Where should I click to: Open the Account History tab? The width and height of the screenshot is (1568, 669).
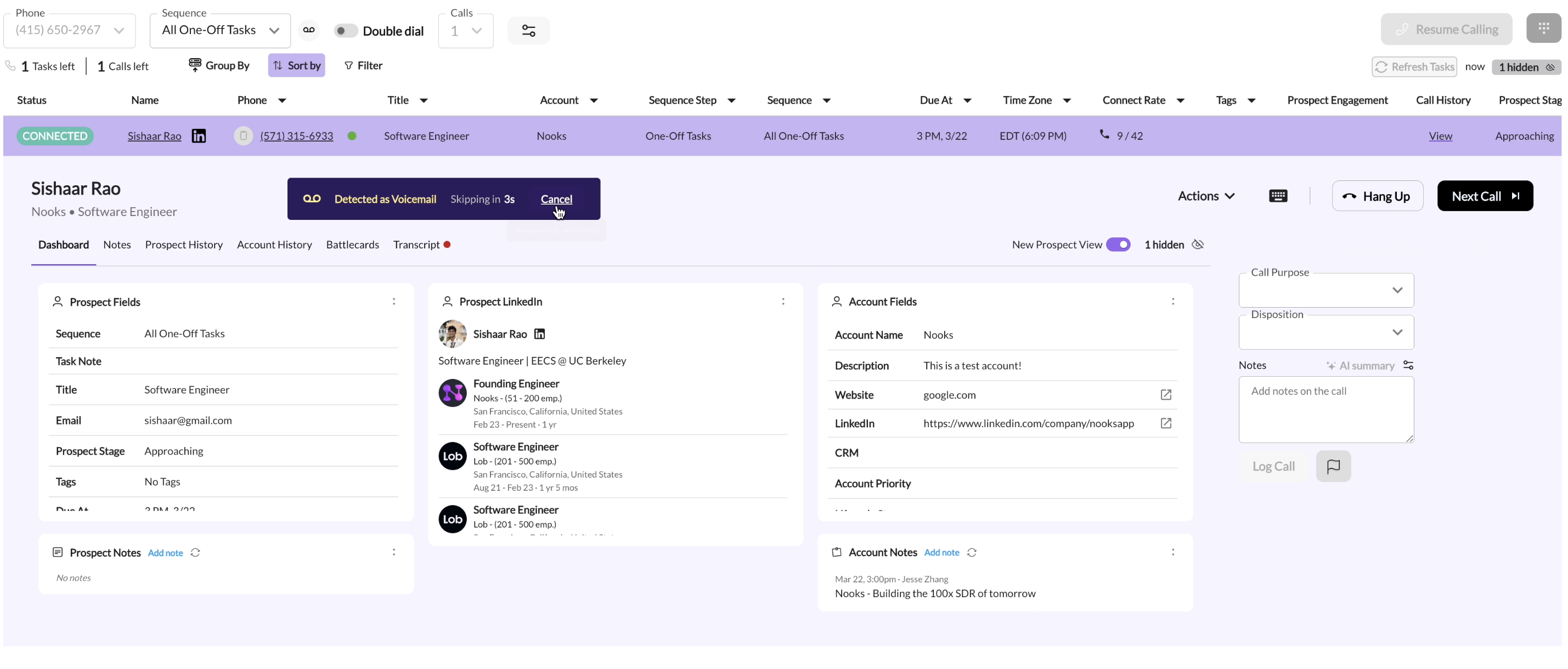[x=274, y=245]
